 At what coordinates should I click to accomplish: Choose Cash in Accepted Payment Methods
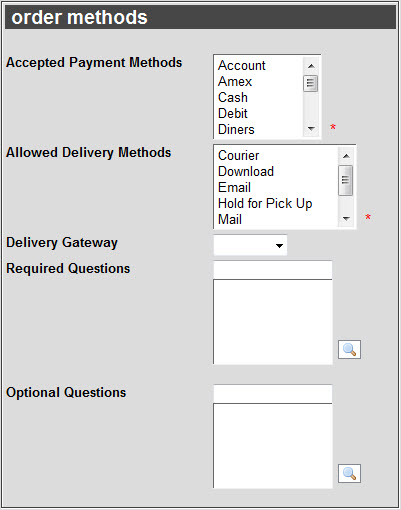point(233,98)
